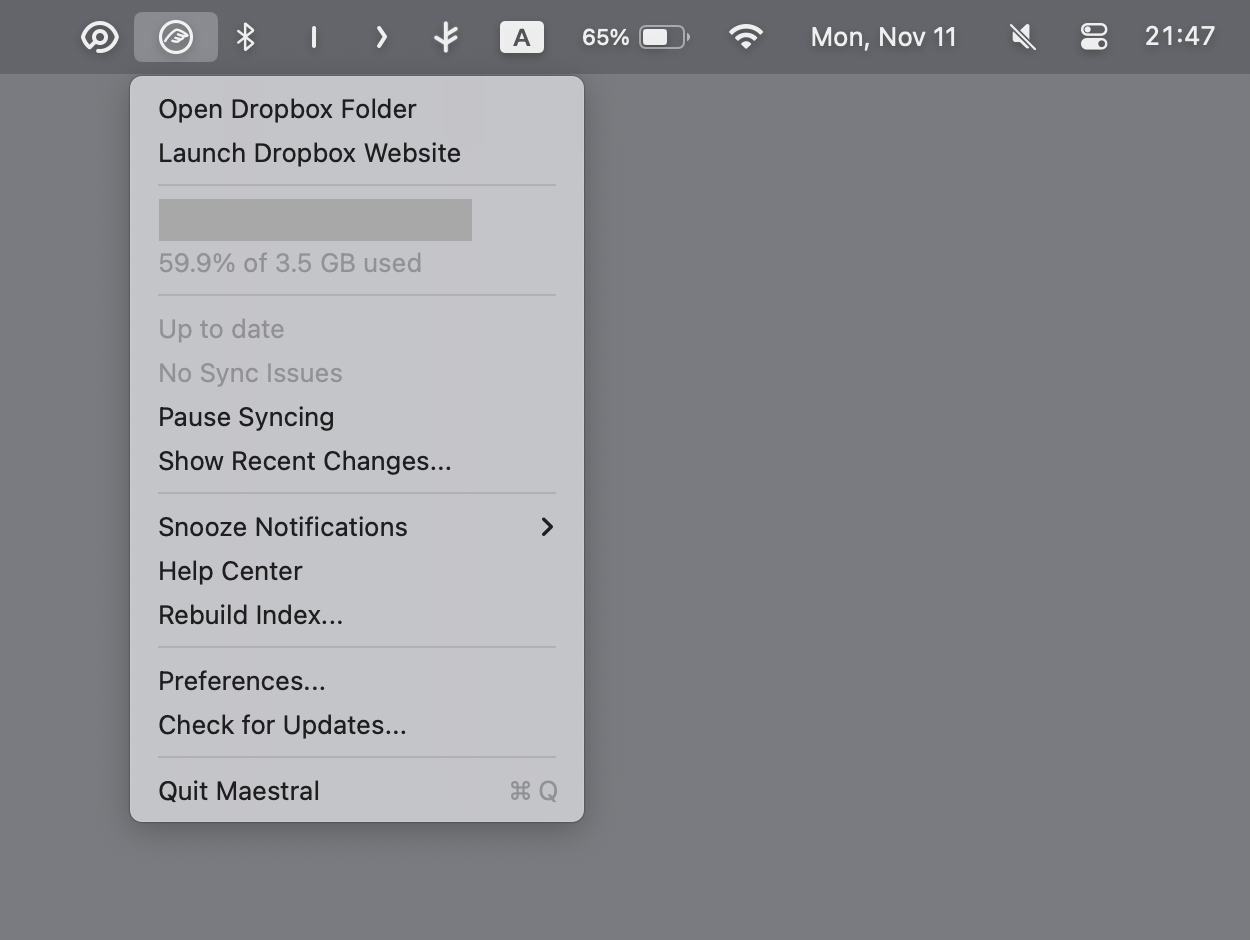Image resolution: width=1250 pixels, height=940 pixels.
Task: Click the clock showing 21:47
Action: point(1180,36)
